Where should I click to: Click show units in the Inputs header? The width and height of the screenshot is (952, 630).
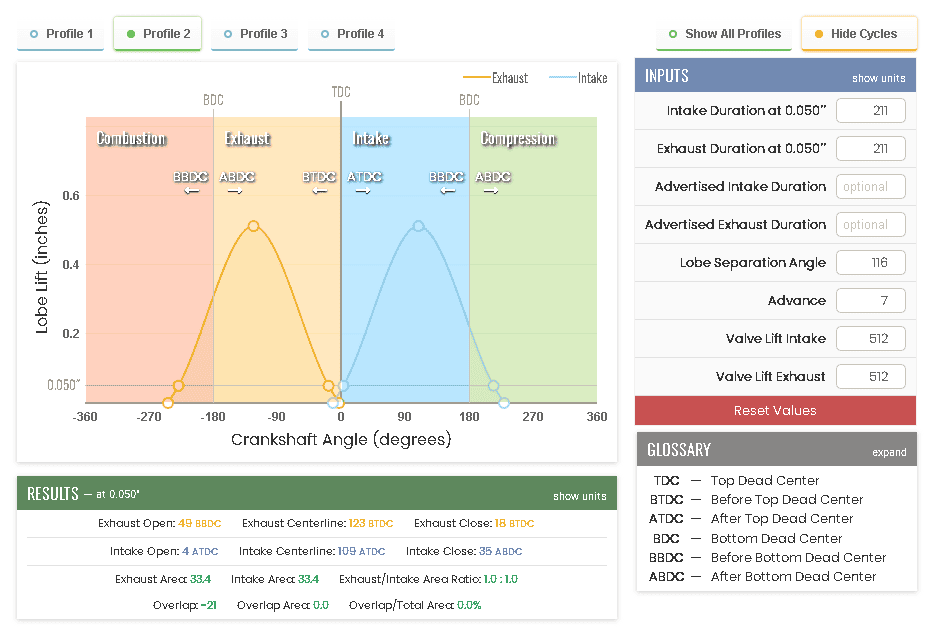[x=879, y=78]
